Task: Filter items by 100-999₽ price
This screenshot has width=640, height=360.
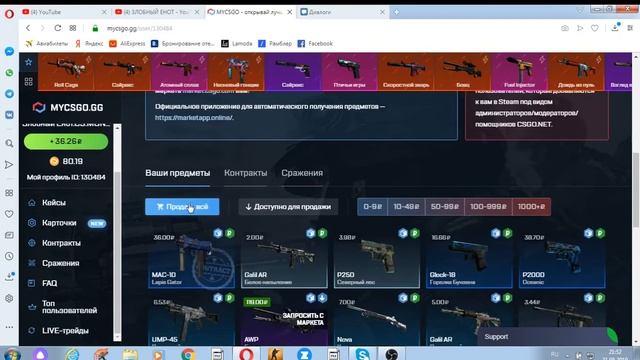Action: coord(488,207)
